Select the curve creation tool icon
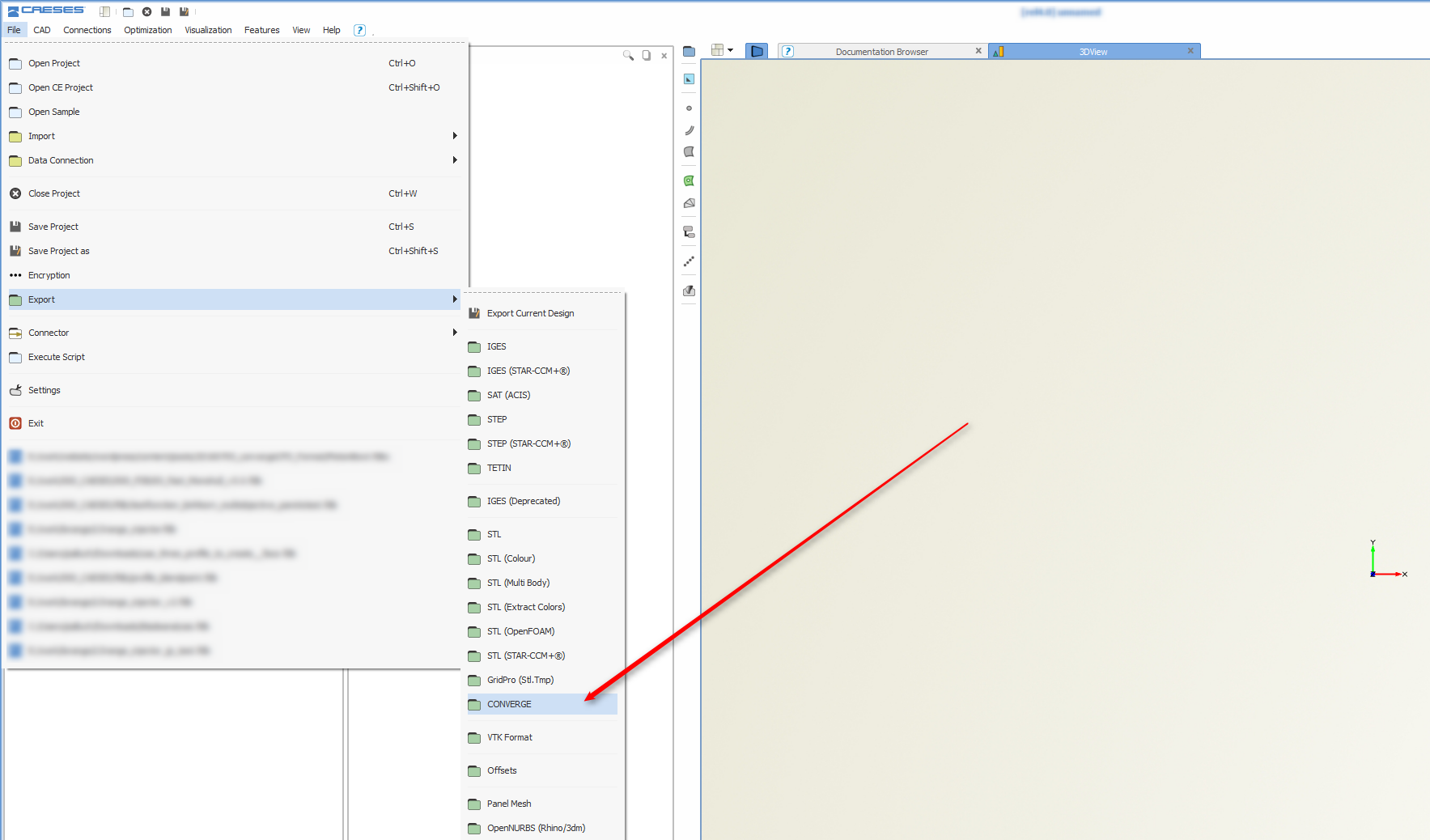Image resolution: width=1430 pixels, height=840 pixels. tap(689, 129)
